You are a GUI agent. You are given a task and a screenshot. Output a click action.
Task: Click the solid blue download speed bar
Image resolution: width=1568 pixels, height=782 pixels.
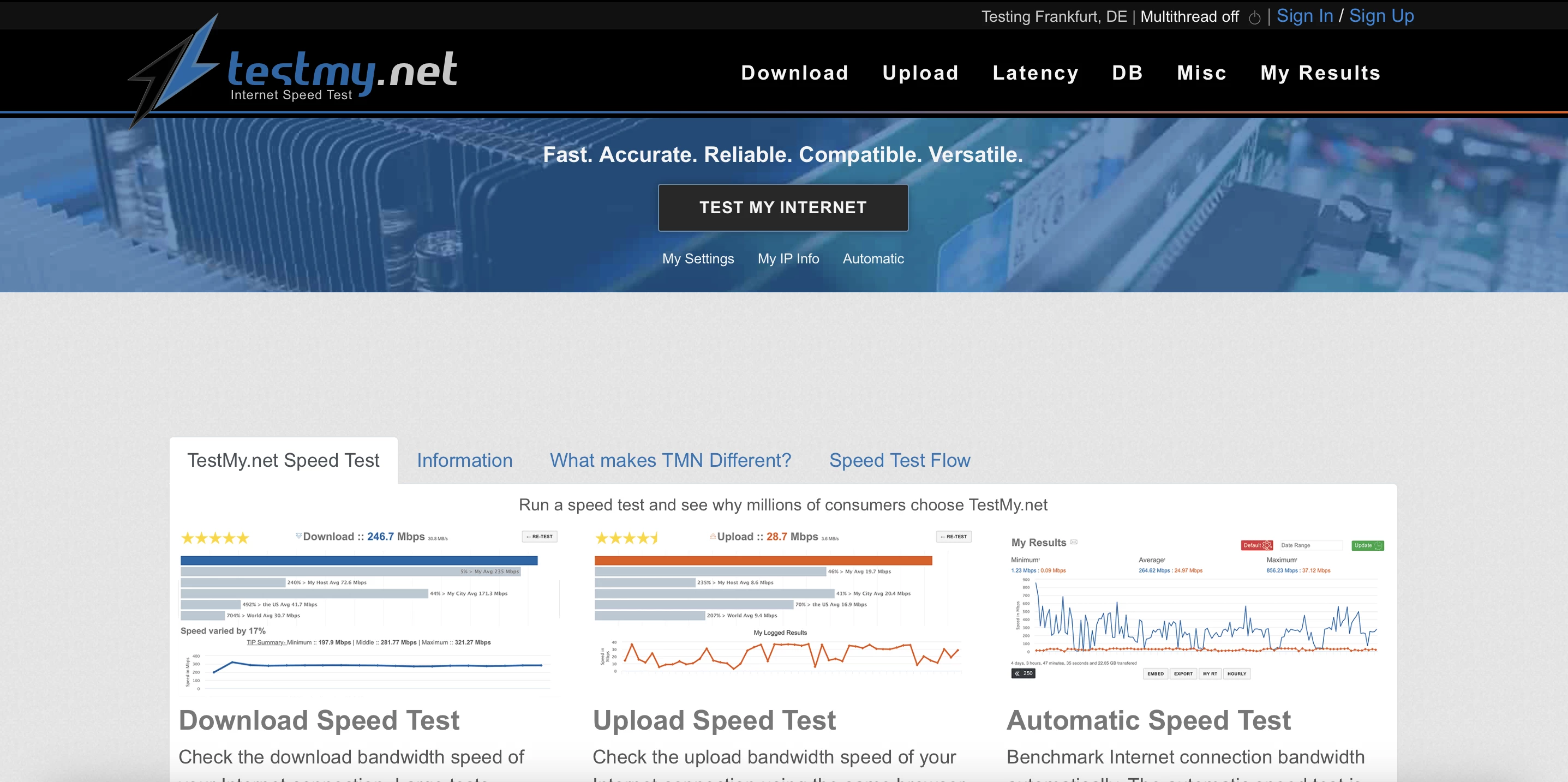coord(359,561)
